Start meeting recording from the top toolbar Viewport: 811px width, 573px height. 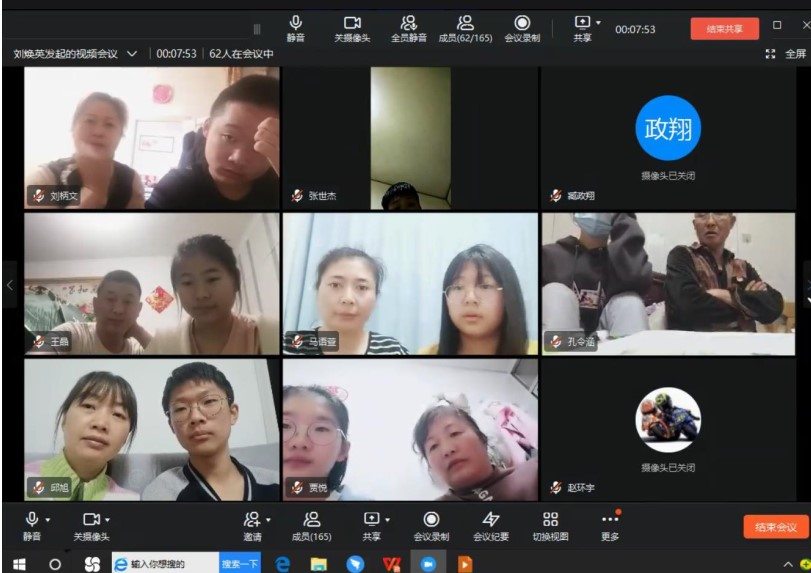522,27
